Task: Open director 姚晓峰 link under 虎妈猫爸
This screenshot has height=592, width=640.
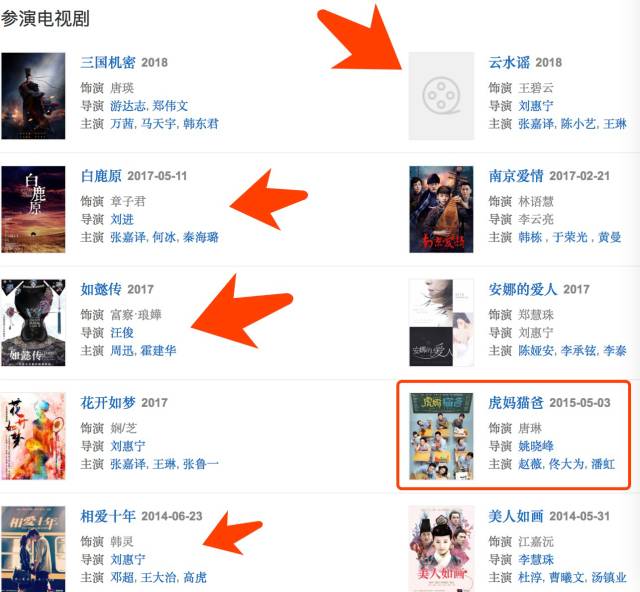Action: pyautogui.click(x=536, y=446)
